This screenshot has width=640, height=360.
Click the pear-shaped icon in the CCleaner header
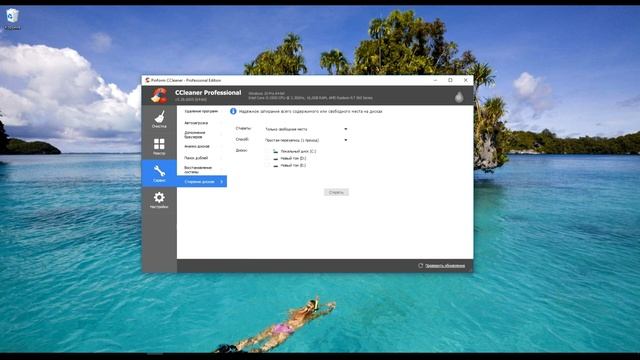[459, 97]
